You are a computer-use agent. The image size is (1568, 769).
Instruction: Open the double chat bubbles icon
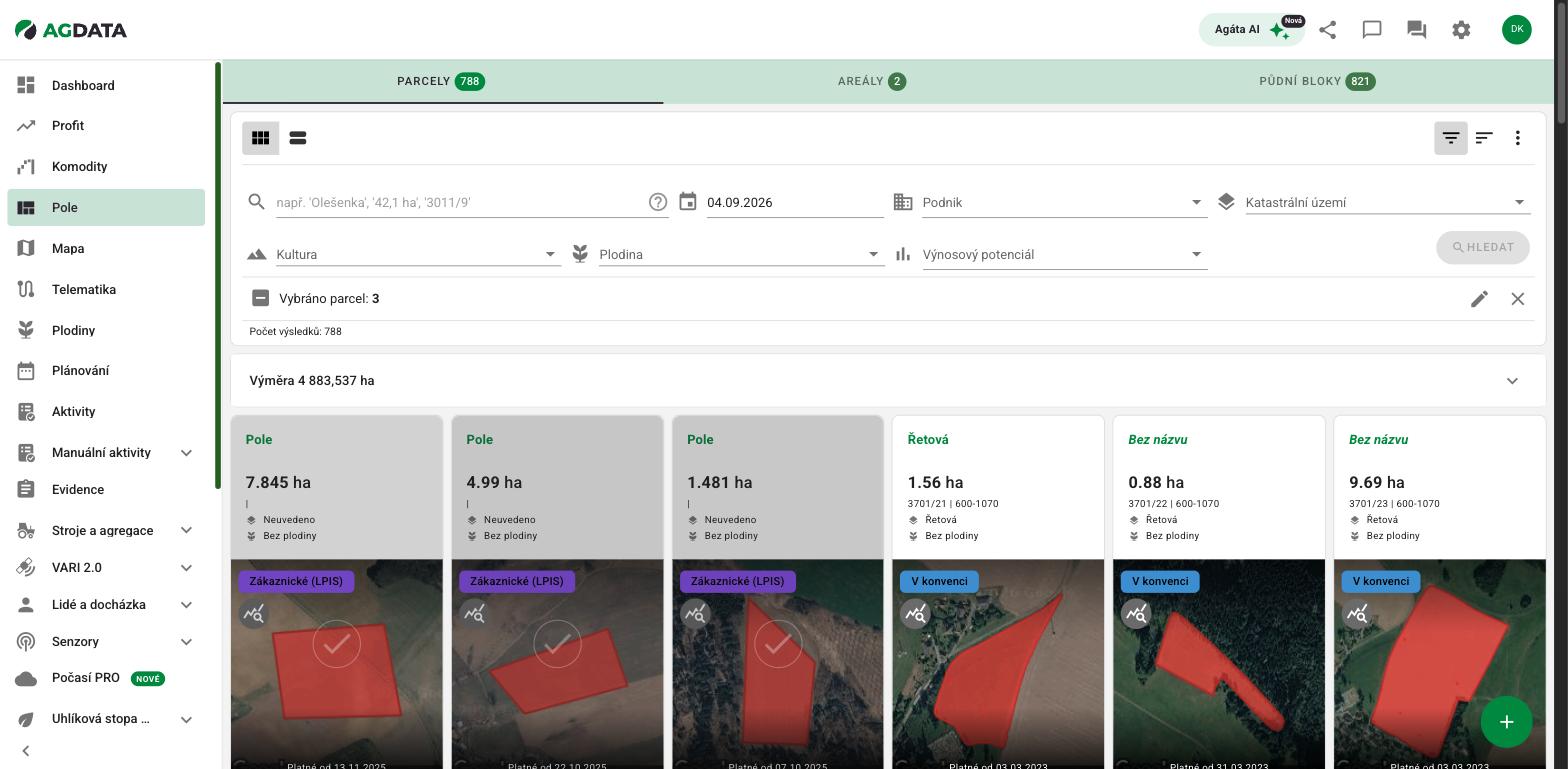pos(1416,30)
